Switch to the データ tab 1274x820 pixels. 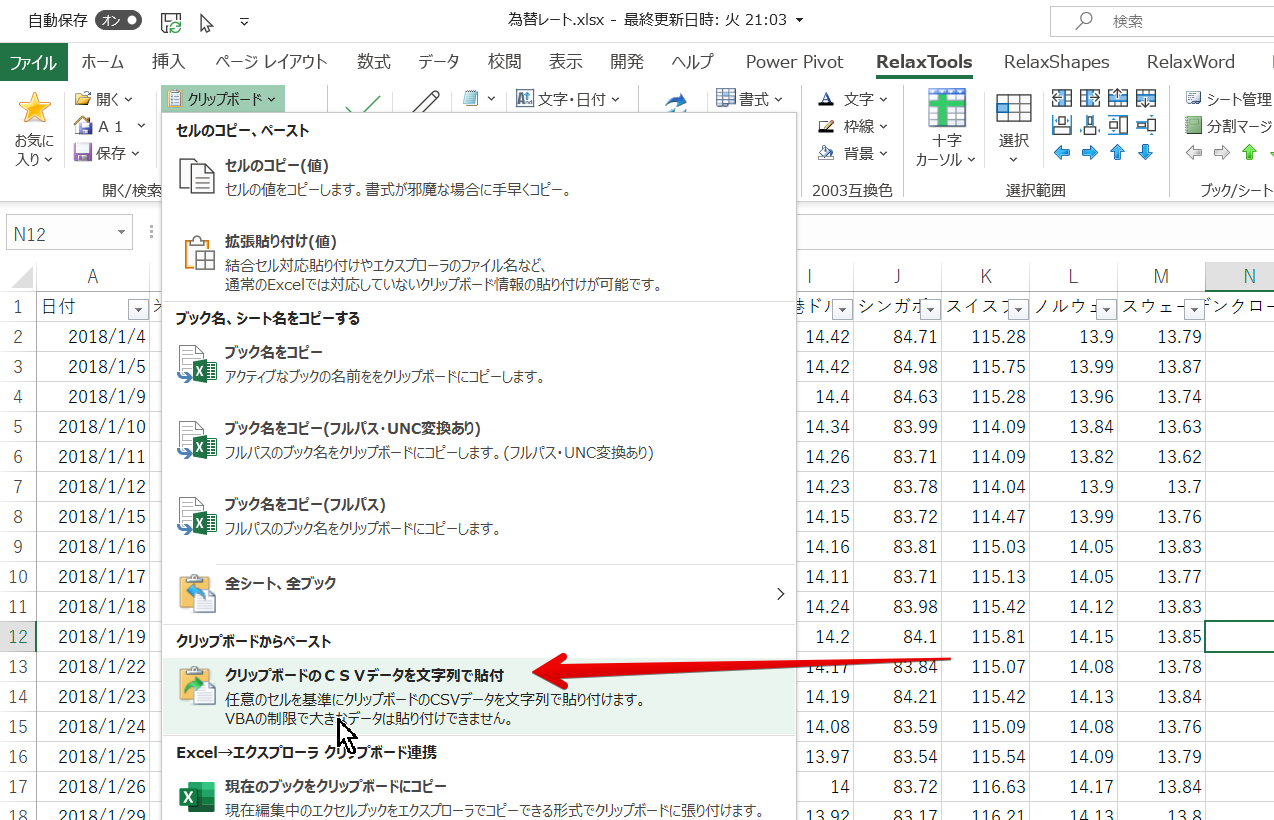point(439,62)
